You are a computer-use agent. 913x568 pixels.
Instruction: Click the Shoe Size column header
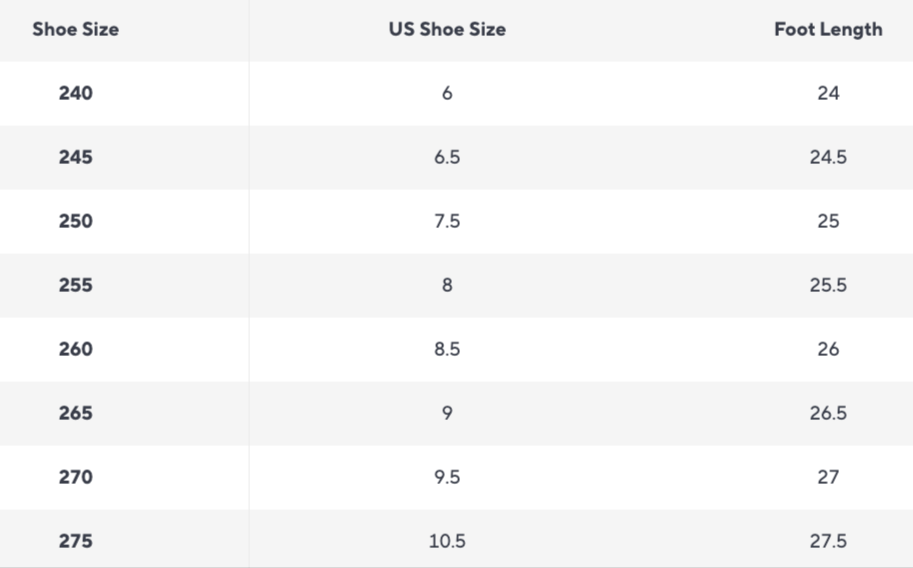click(75, 29)
